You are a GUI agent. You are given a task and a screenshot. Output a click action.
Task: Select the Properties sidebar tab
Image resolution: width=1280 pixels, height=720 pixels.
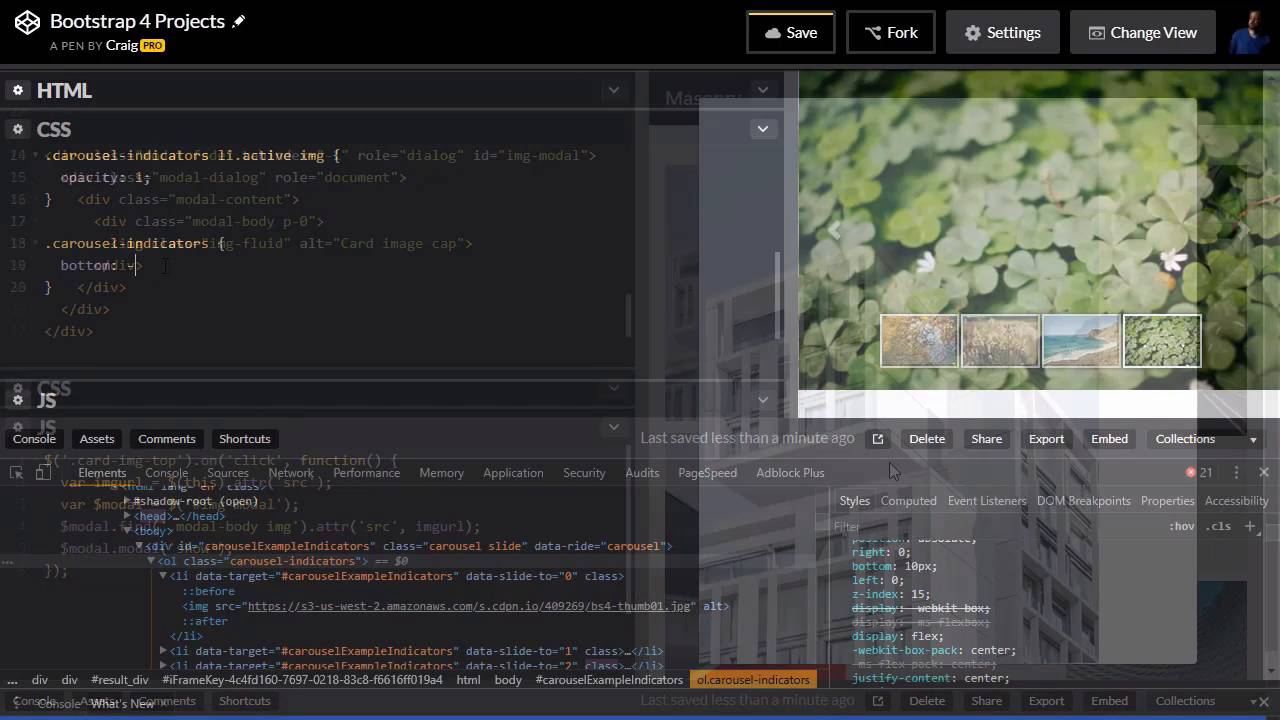click(1167, 501)
